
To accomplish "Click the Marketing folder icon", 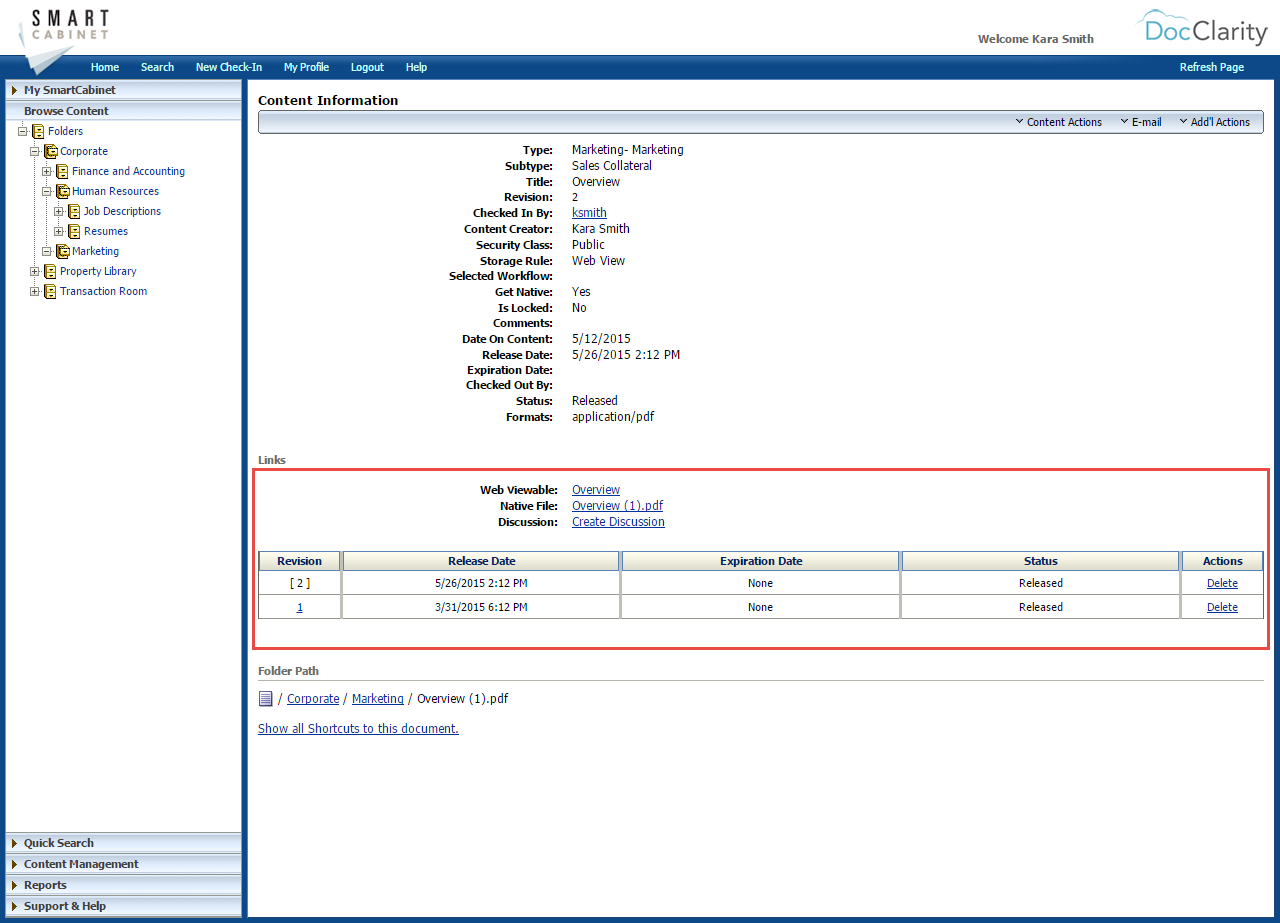I will pyautogui.click(x=61, y=251).
